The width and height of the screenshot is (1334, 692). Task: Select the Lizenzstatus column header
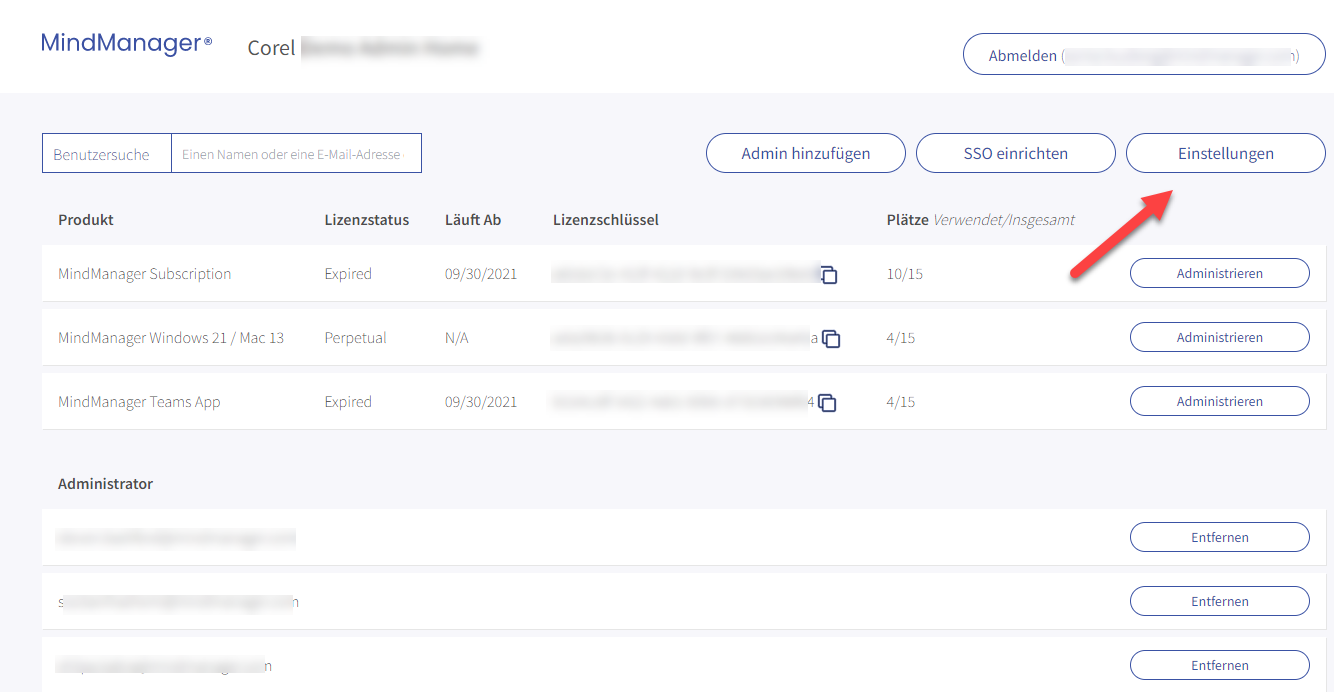click(x=367, y=220)
